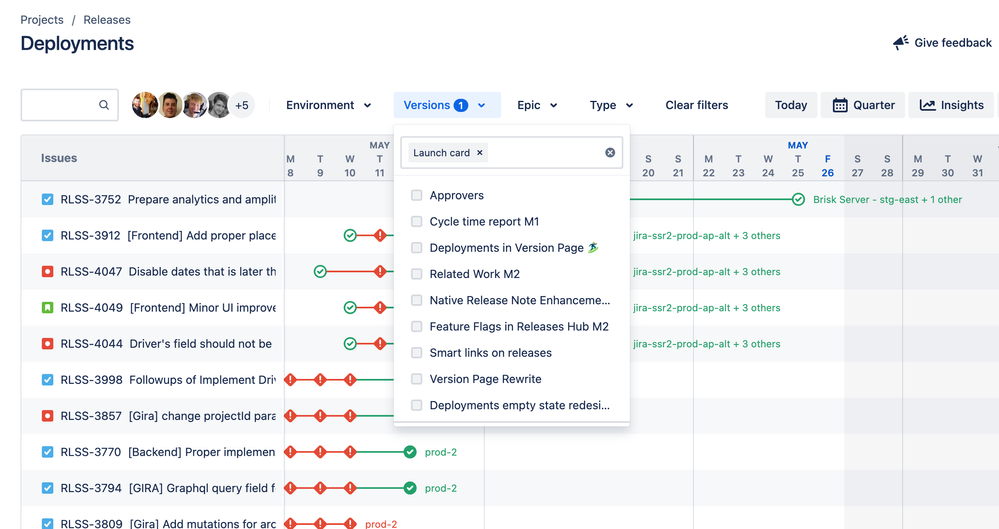Click task type icon for RLSS-3752
999x529 pixels.
tap(47, 199)
